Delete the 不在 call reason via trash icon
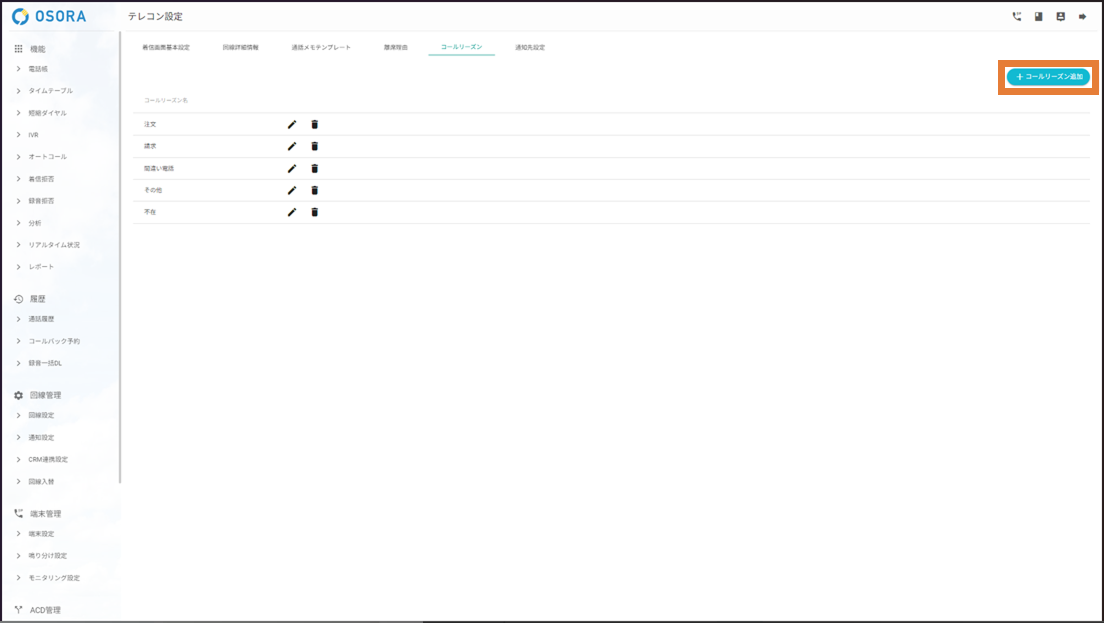 point(315,211)
